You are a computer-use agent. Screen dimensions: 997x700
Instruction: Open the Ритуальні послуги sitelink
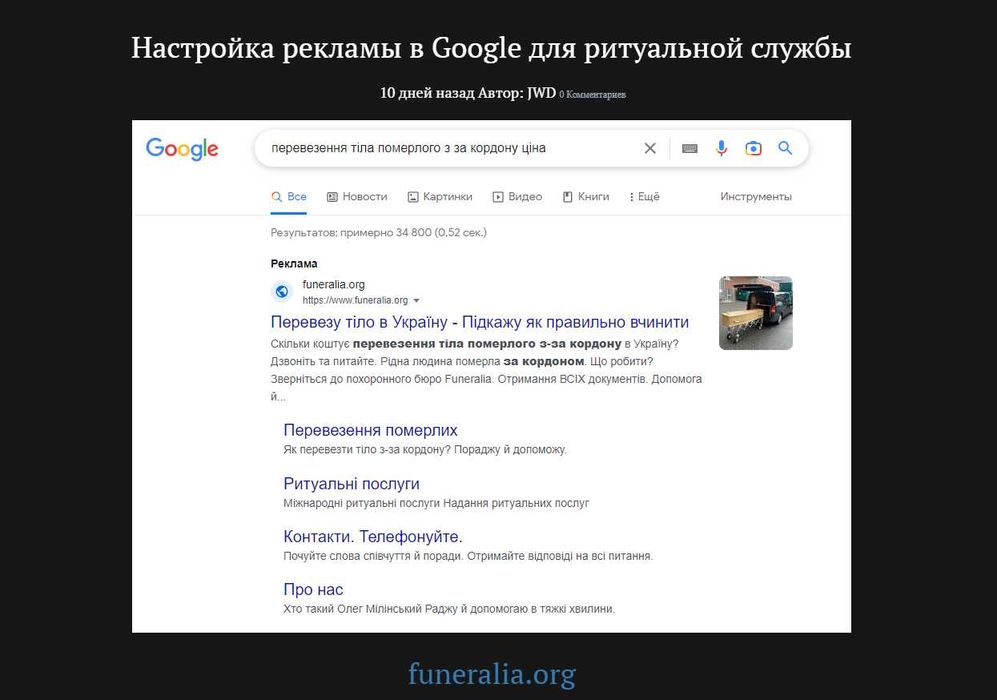352,484
